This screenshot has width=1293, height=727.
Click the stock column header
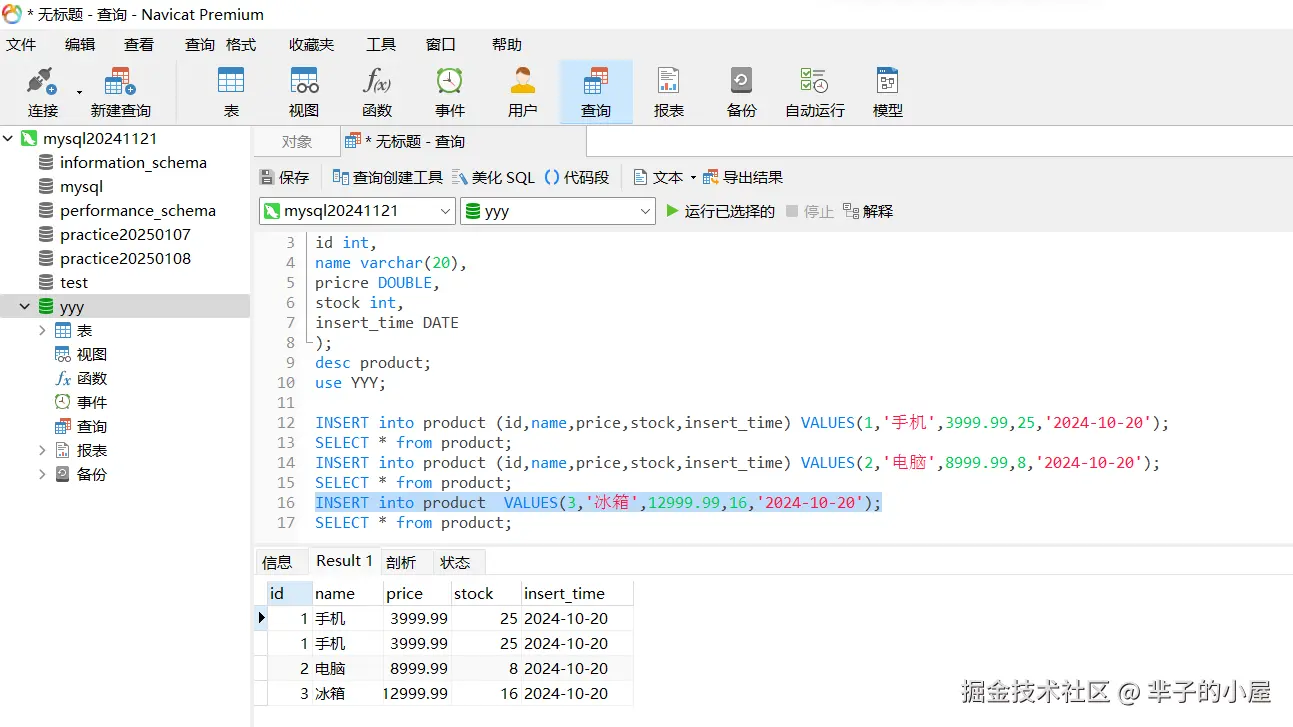486,593
